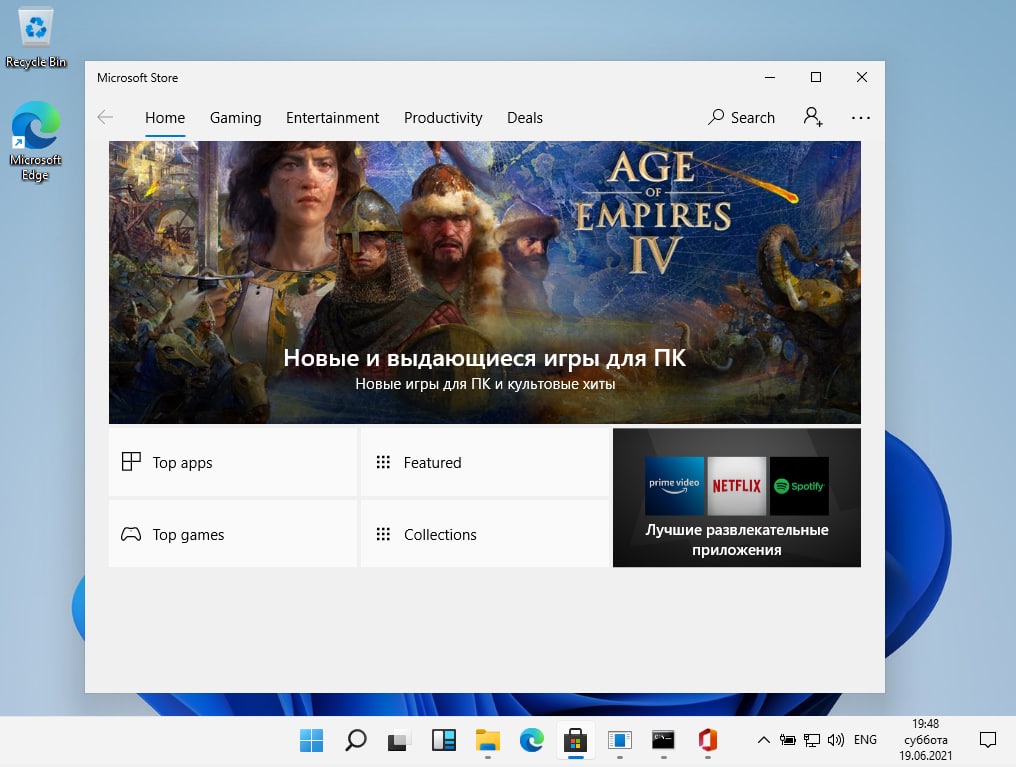This screenshot has height=767, width=1016.
Task: Open the entertainment apps promo tile
Action: click(x=737, y=498)
